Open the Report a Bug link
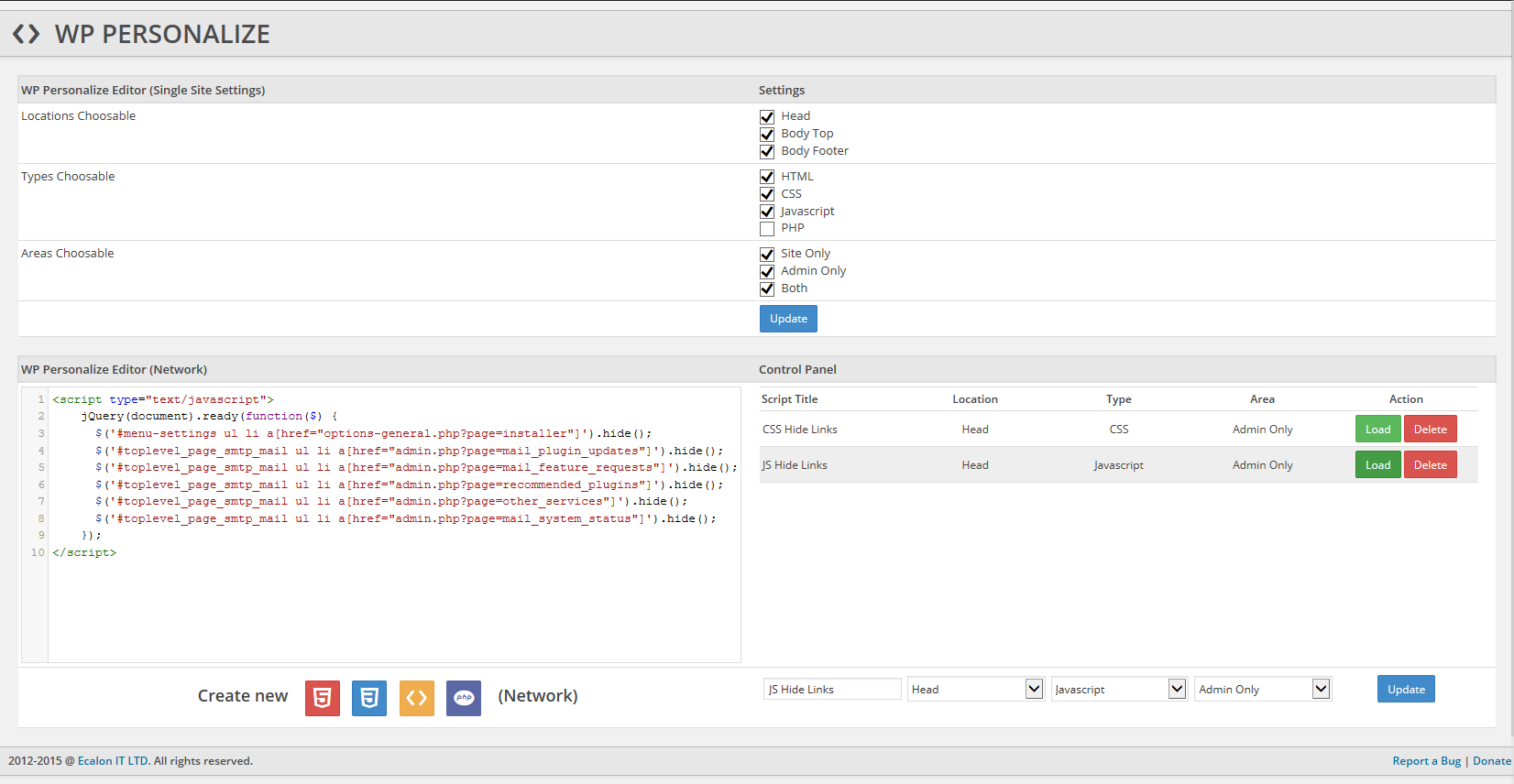Image resolution: width=1514 pixels, height=784 pixels. (x=1426, y=761)
